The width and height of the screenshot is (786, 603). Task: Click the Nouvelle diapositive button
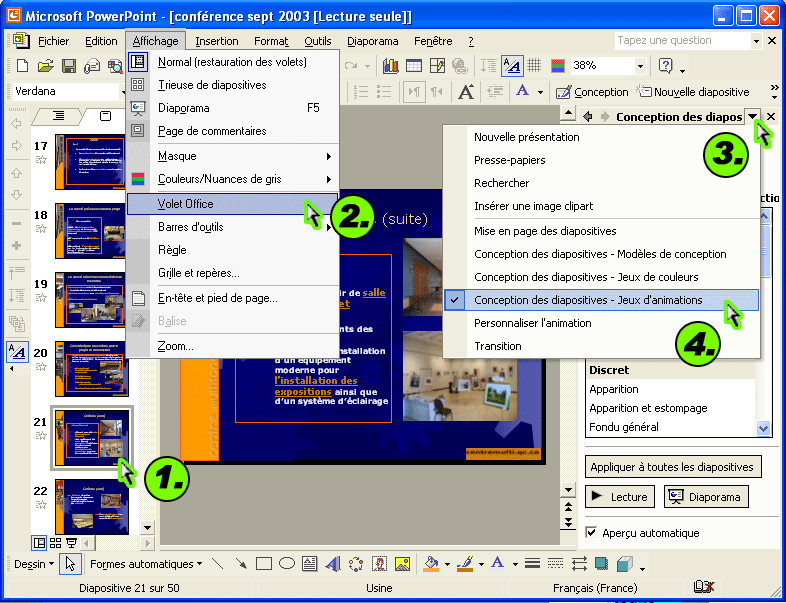coord(693,92)
